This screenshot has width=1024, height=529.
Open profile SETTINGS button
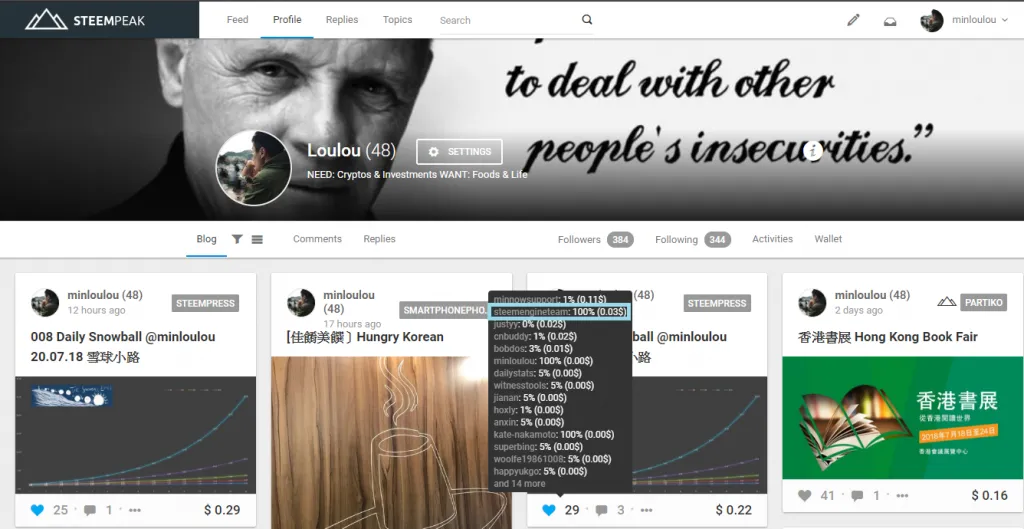pyautogui.click(x=459, y=152)
